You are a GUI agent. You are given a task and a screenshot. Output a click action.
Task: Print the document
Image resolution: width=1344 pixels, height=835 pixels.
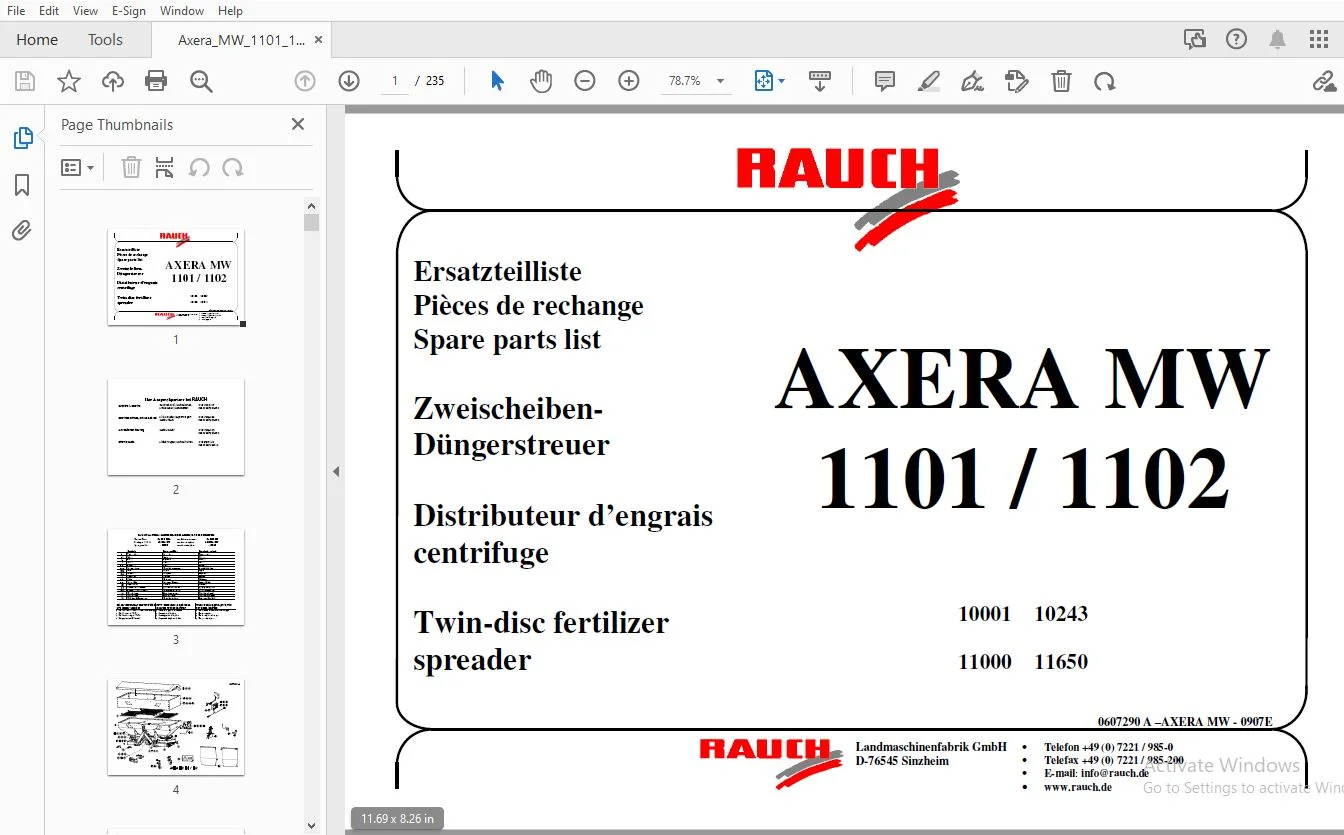(x=156, y=82)
